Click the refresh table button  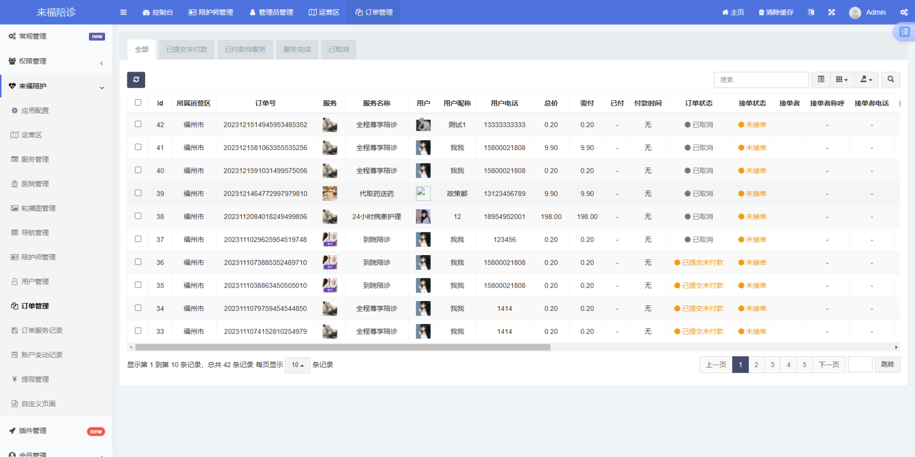(x=136, y=79)
